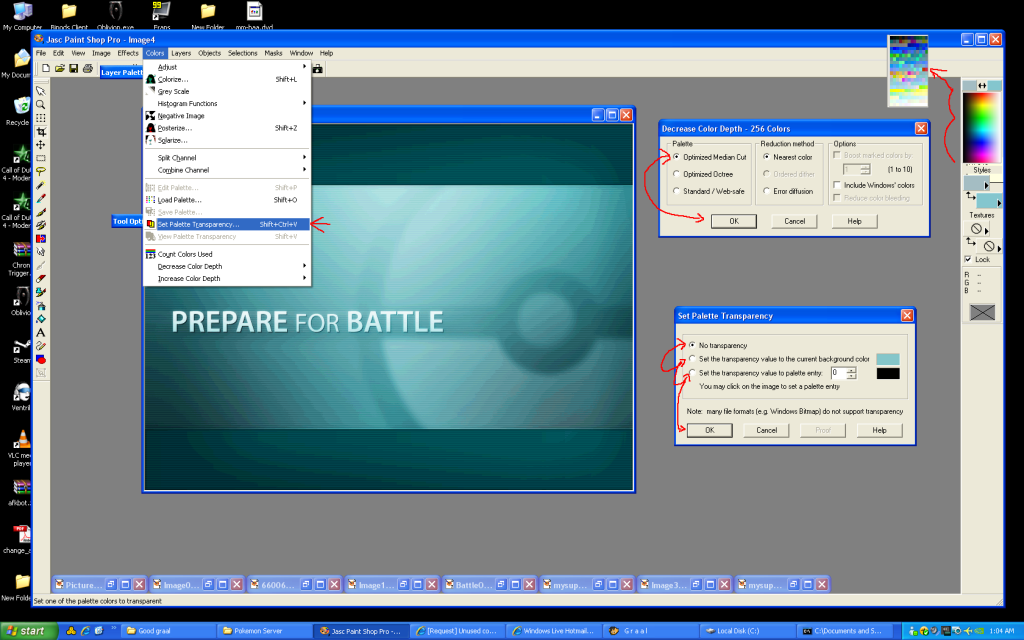The width and height of the screenshot is (1024, 640).
Task: Expand the Combine Channel submenu
Action: 227,170
